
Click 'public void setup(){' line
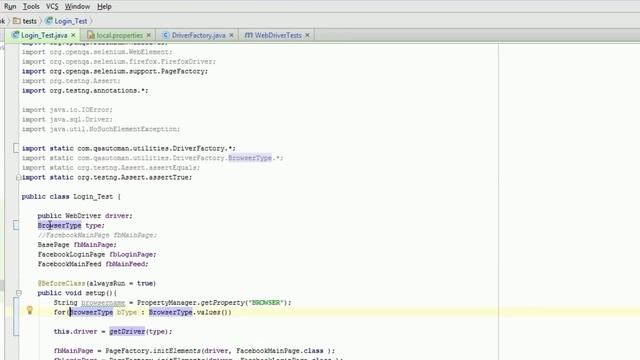77,293
